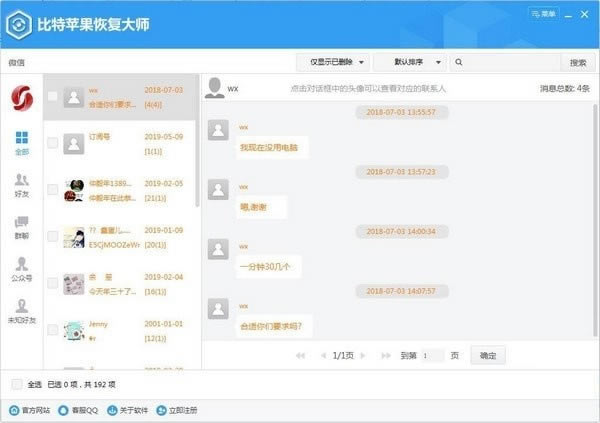This screenshot has width=600, height=423.
Task: Click sender avatar beside 哦,谢谢 message
Action: pyautogui.click(x=218, y=189)
